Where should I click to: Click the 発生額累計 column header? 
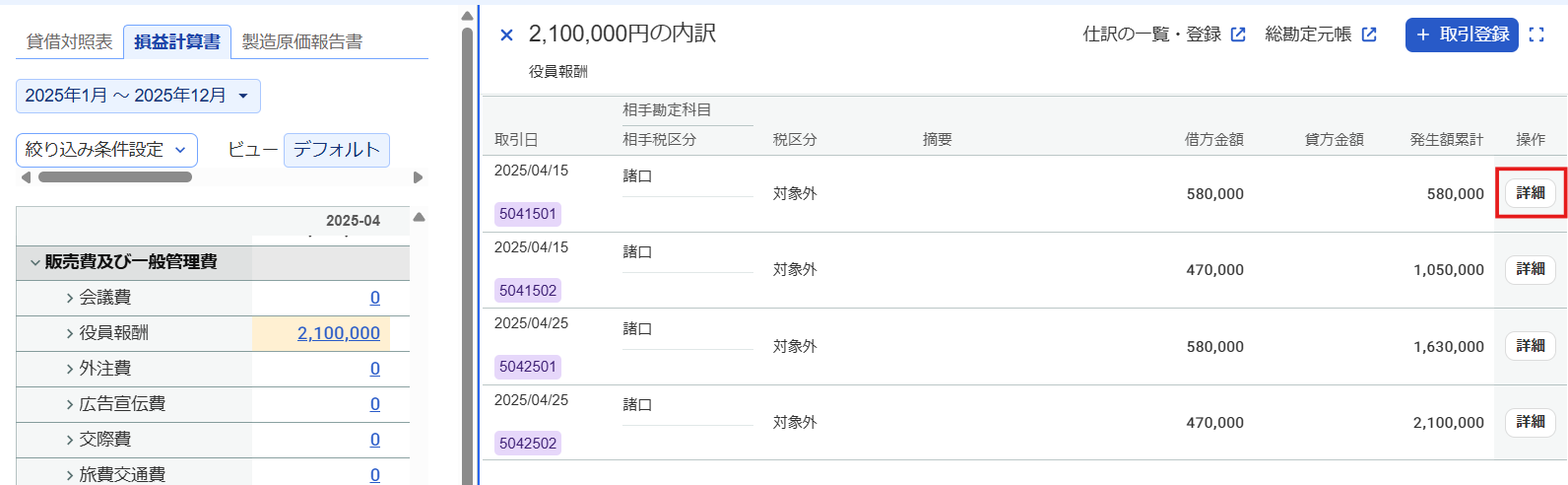click(x=1446, y=140)
